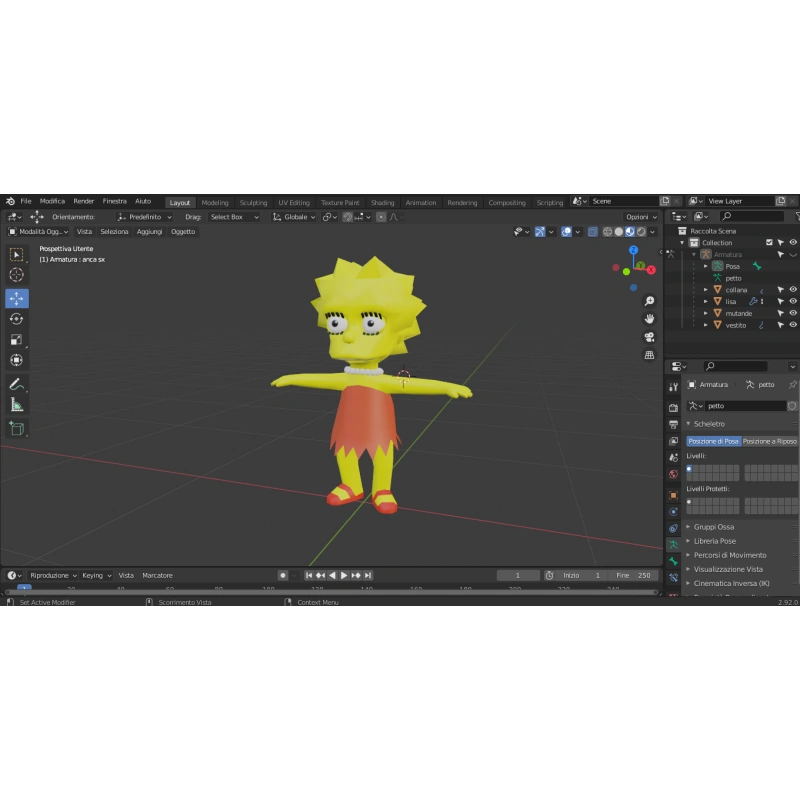Select the Measure ruler tool
Screen dimensions: 800x800
[16, 405]
